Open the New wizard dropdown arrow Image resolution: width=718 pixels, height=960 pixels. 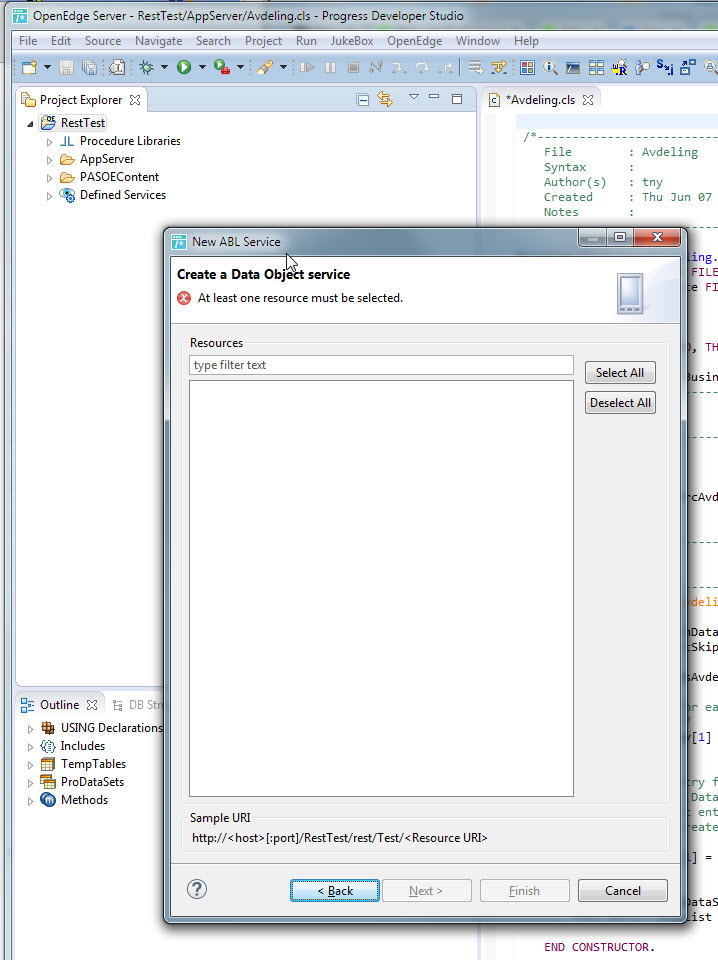pyautogui.click(x=47, y=67)
